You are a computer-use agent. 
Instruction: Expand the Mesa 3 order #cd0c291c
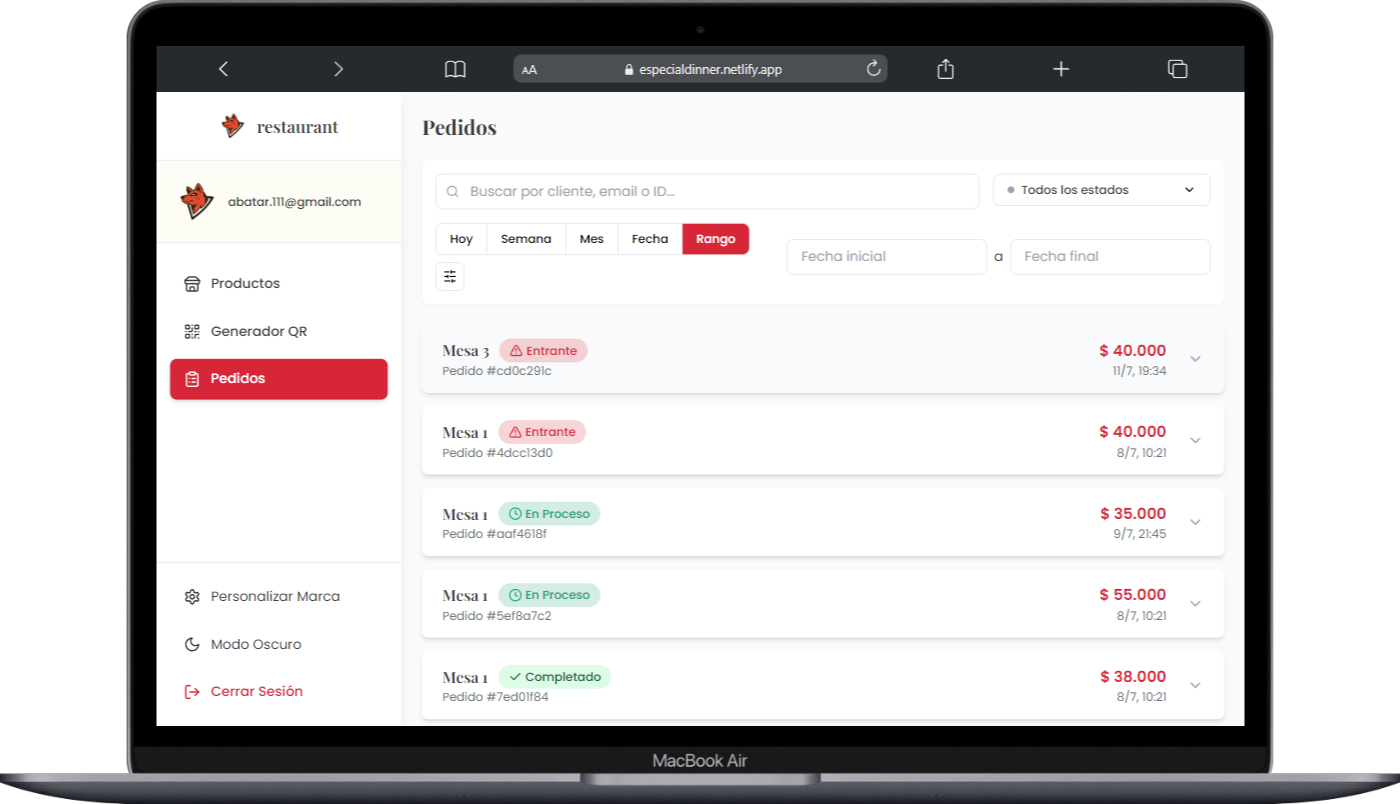click(1195, 359)
